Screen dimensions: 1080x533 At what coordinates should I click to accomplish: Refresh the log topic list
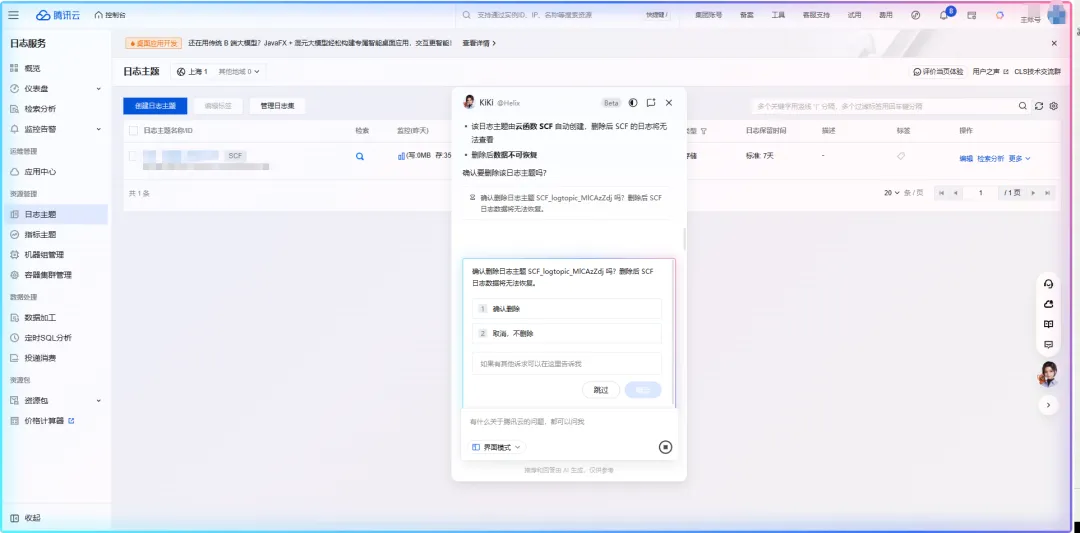point(1039,106)
